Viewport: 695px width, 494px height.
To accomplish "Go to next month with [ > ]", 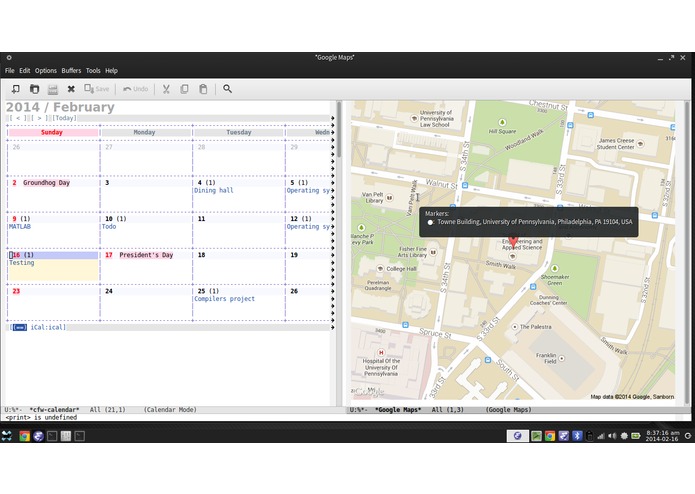I will (39, 118).
